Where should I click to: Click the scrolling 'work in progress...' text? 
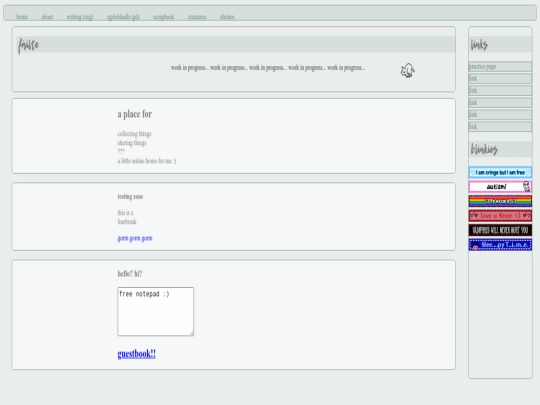click(x=268, y=68)
